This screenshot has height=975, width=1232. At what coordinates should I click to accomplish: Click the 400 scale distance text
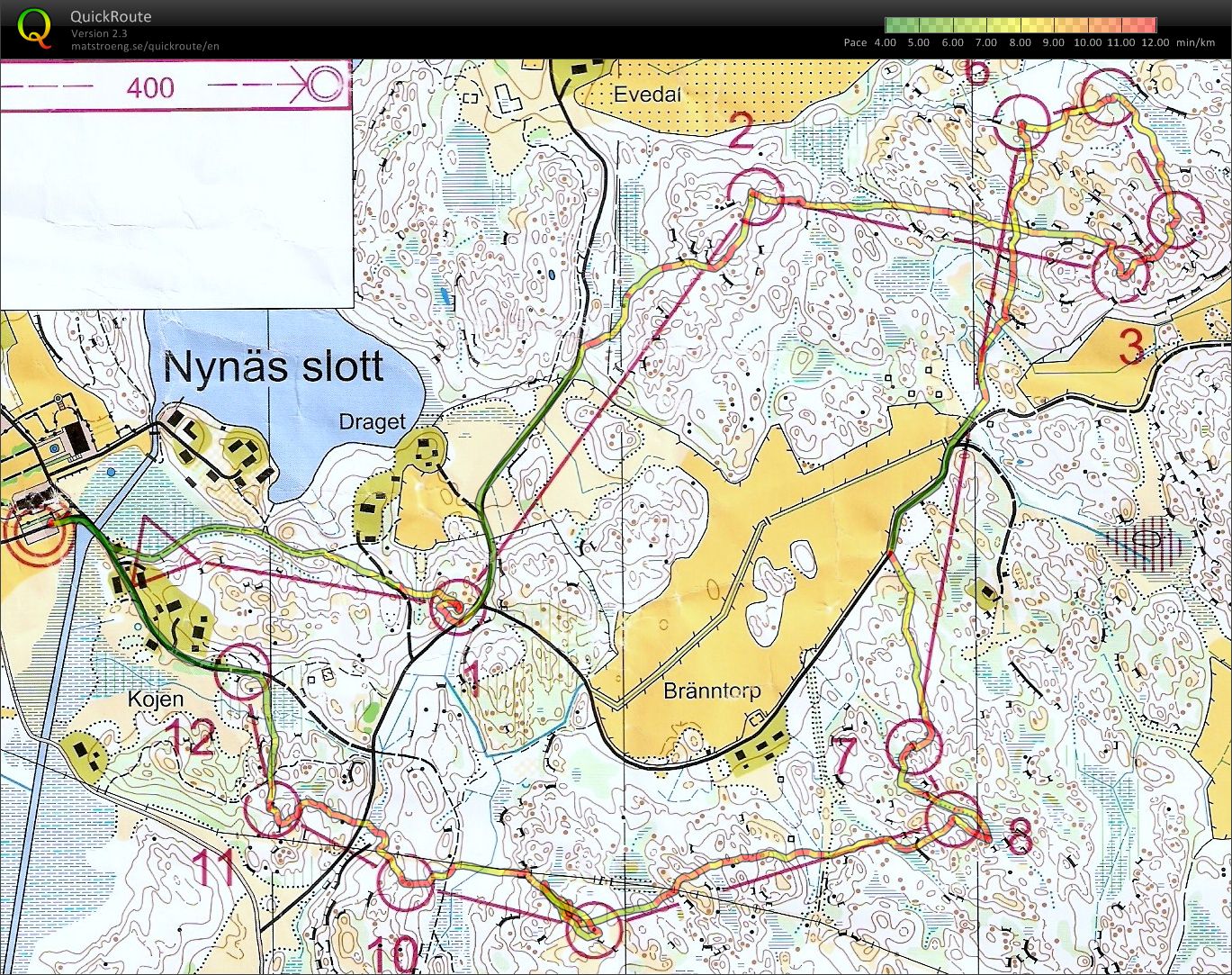150,87
